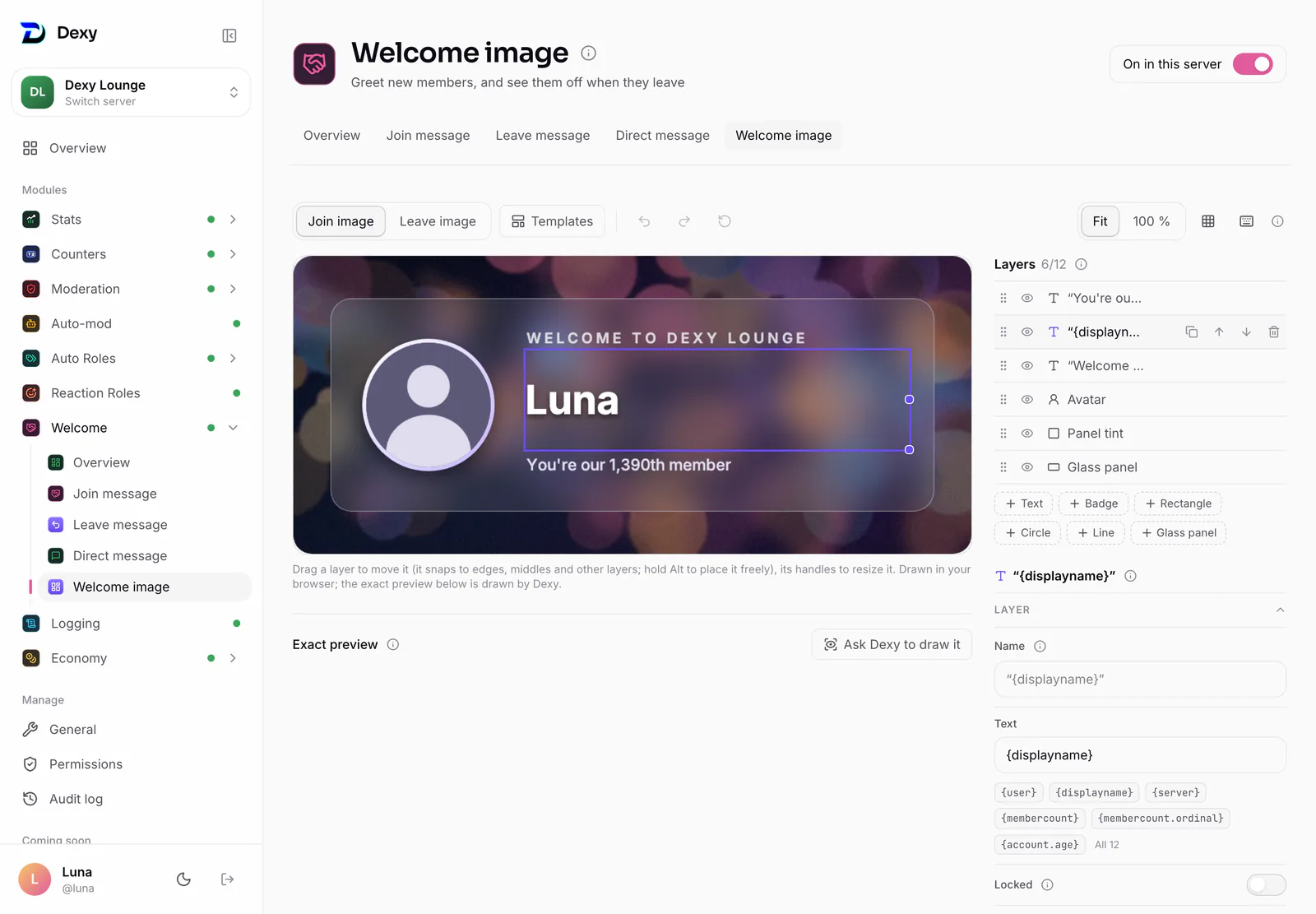The width and height of the screenshot is (1316, 914).
Task: Select the Leave image tab
Action: [x=438, y=221]
